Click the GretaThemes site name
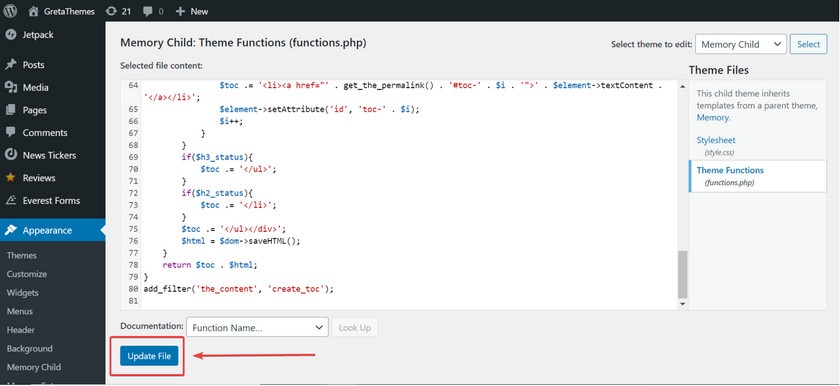The image size is (840, 386). pyautogui.click(x=70, y=11)
